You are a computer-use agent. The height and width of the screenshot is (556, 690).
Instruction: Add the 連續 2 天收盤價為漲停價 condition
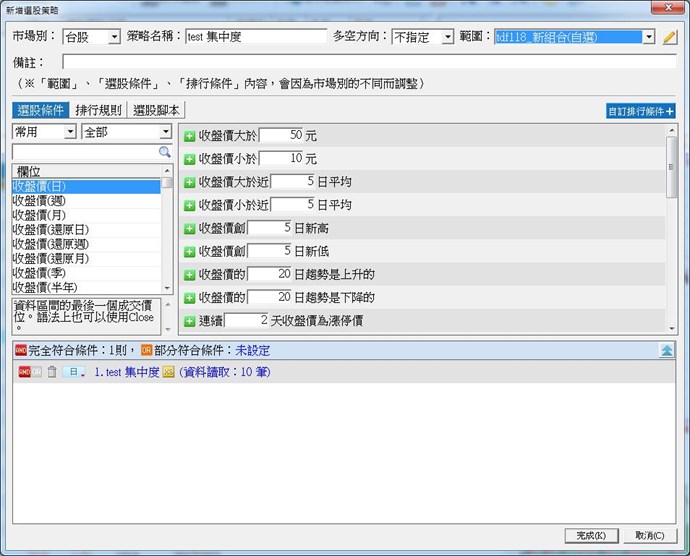189,321
